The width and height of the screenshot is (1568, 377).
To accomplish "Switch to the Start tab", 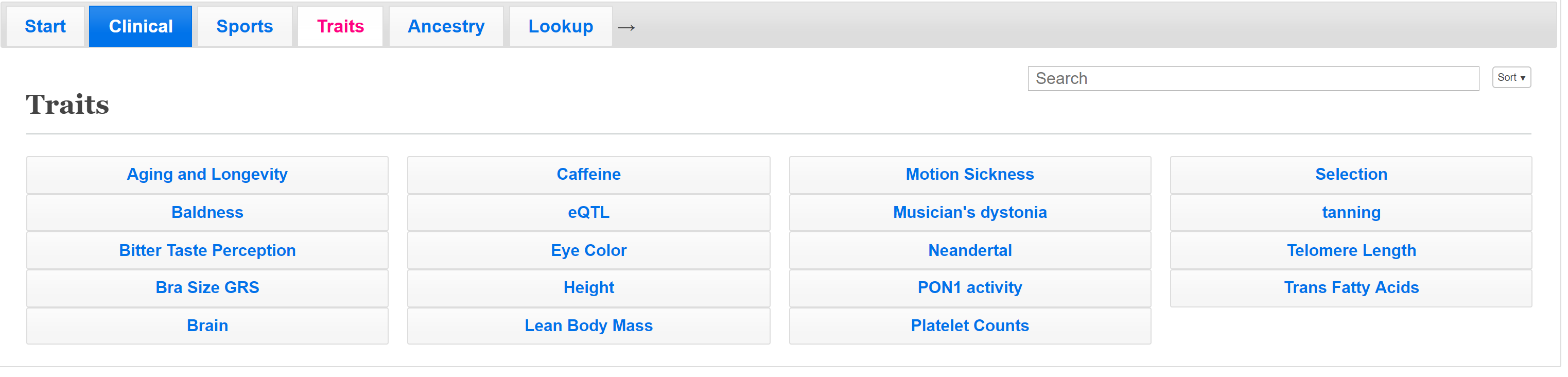I will click(45, 26).
